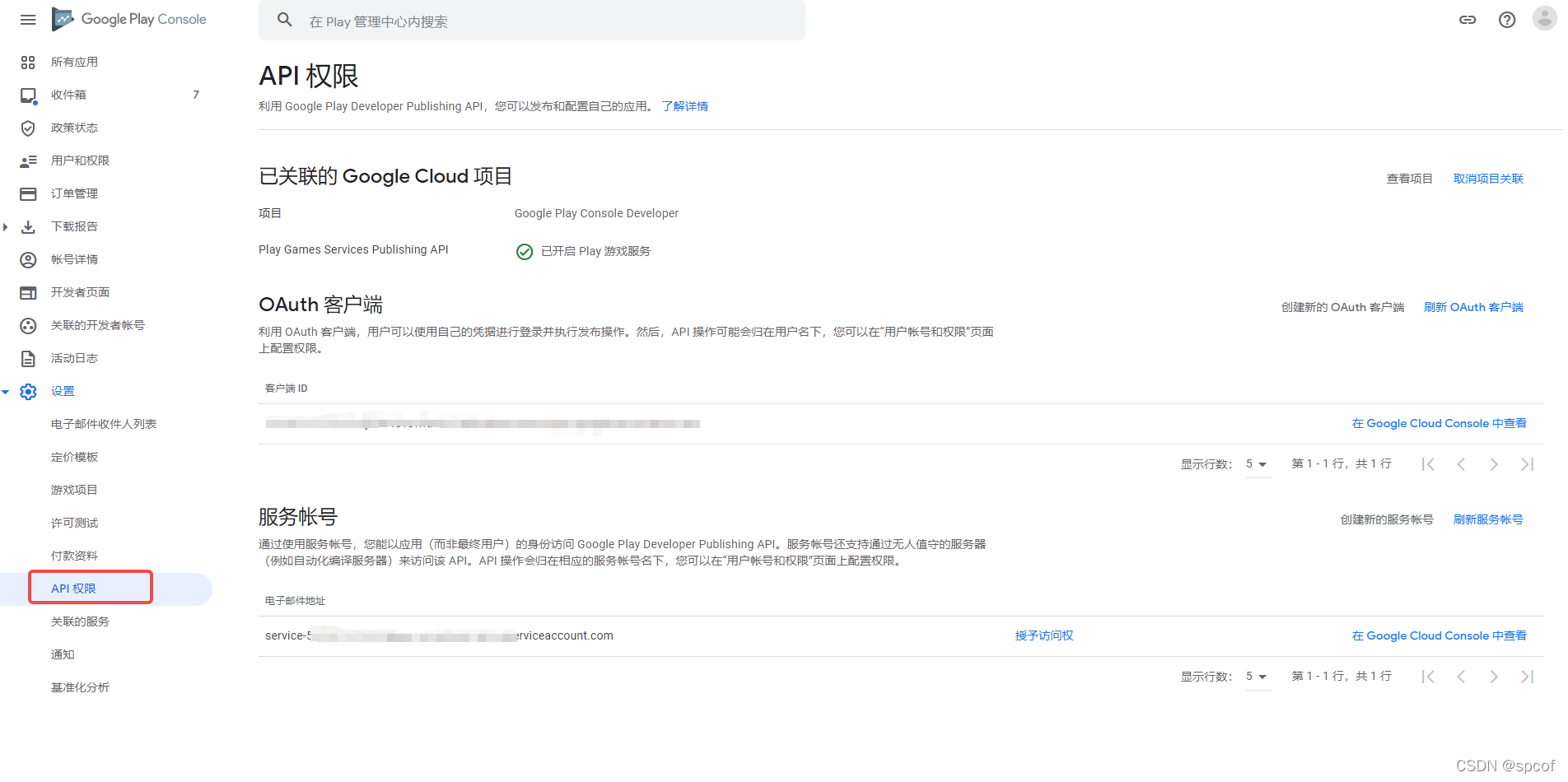Click the 帐号详情 person icon

[x=28, y=259]
